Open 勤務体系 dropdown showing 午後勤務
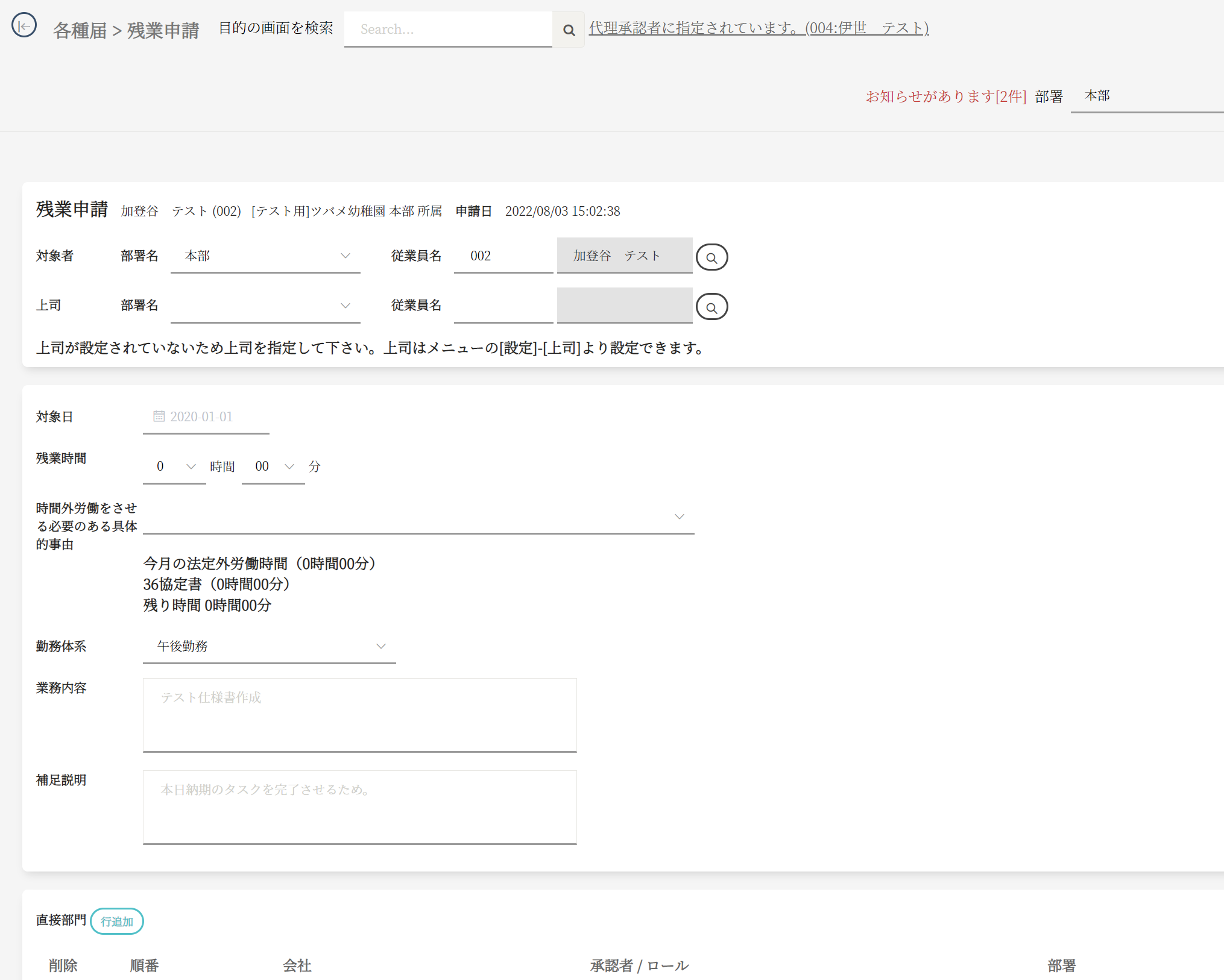This screenshot has height=980, width=1224. coord(269,646)
